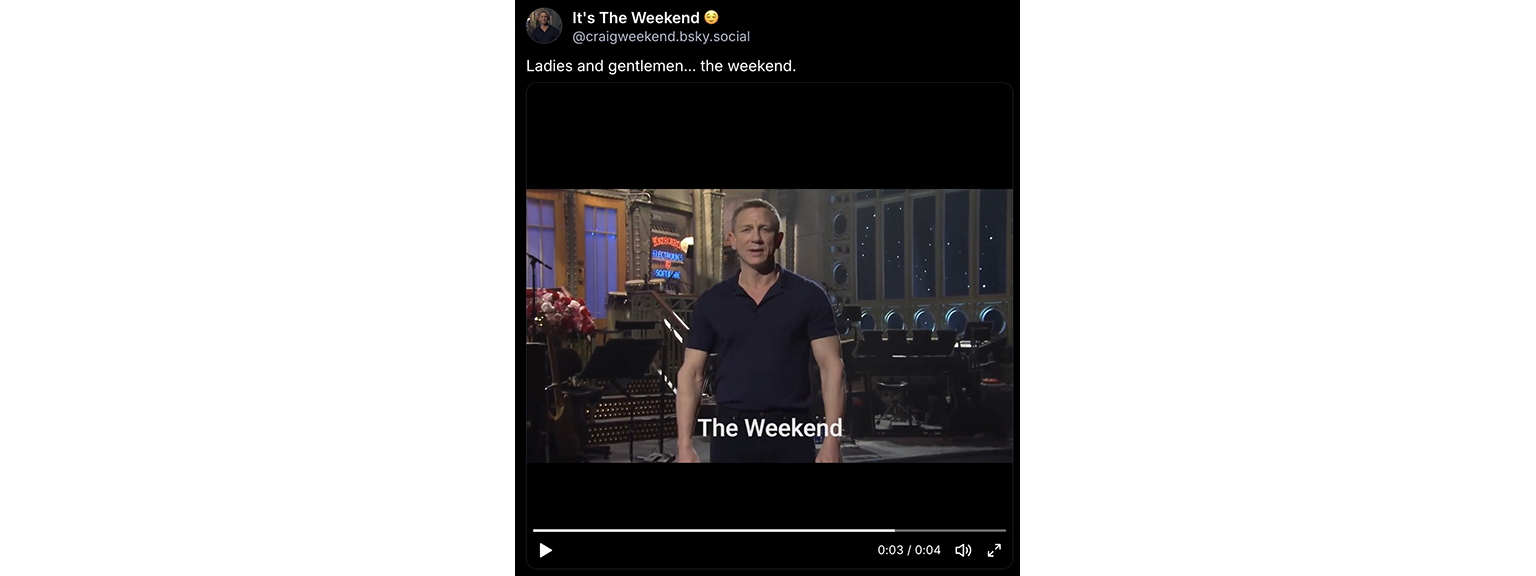The width and height of the screenshot is (1536, 576).
Task: Click the 0:03 / 0:04 time display
Action: coord(909,550)
